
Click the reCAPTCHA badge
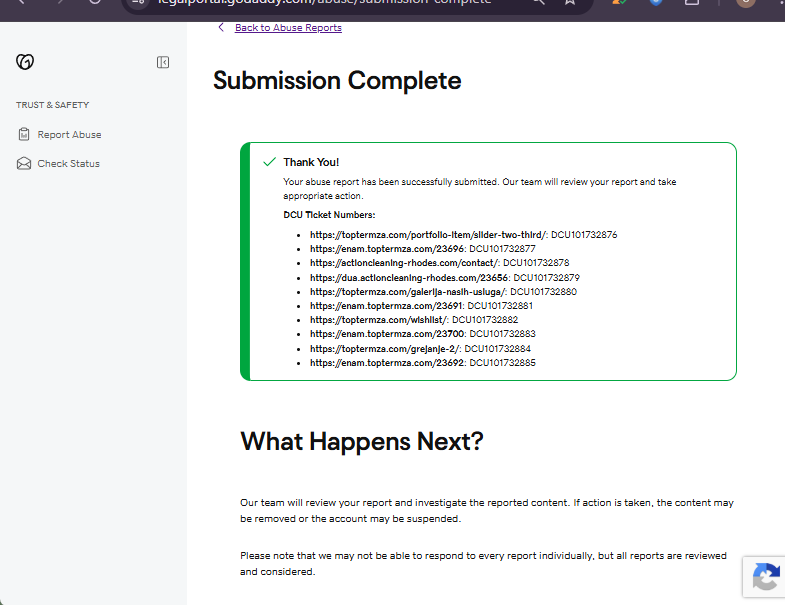(x=765, y=577)
